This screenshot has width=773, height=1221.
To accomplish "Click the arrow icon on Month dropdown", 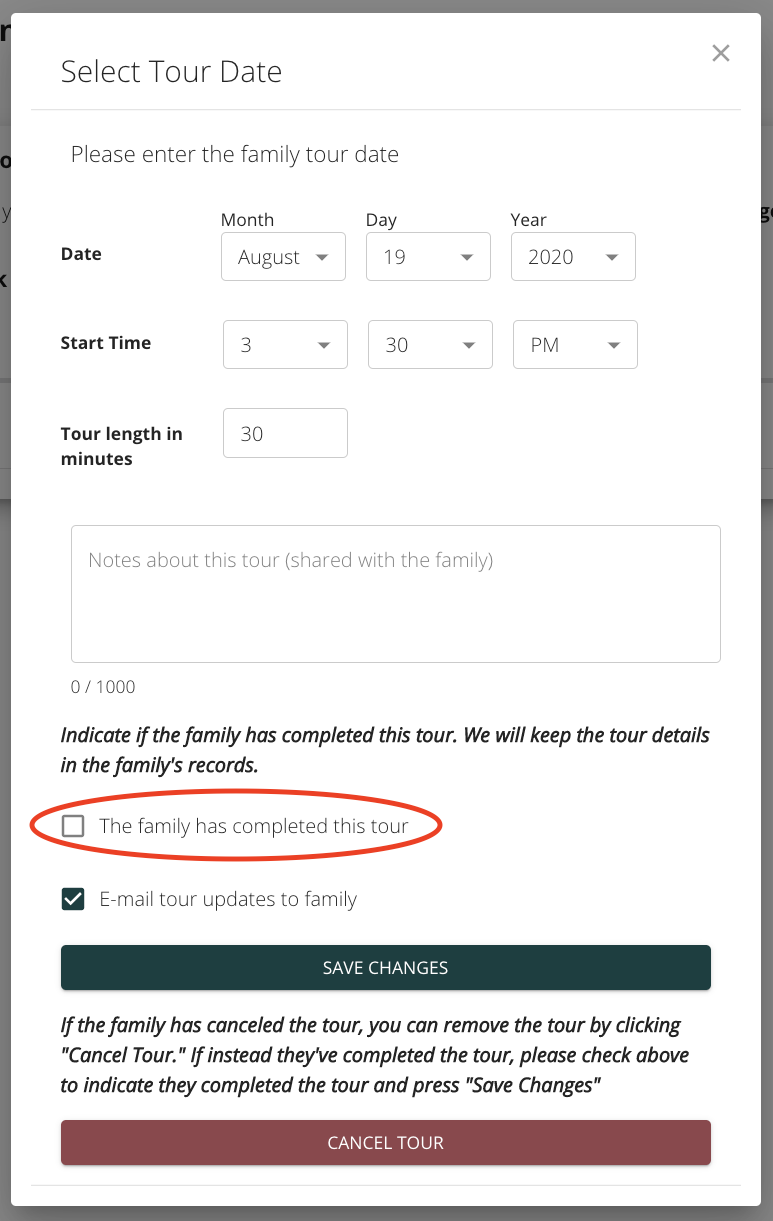I will [x=322, y=258].
